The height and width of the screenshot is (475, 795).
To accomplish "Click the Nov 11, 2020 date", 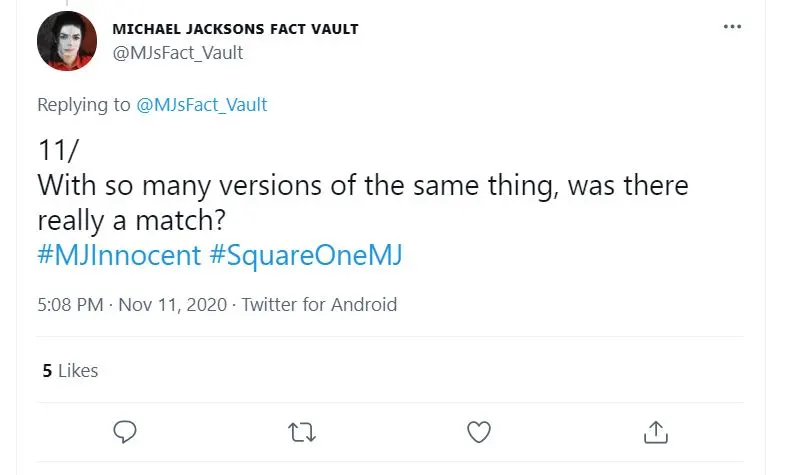I will (x=174, y=305).
